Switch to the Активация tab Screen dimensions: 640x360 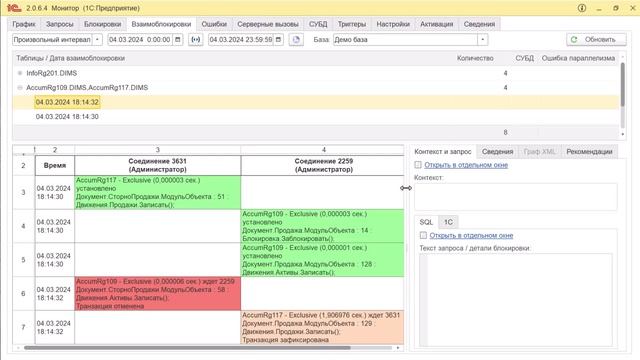(x=437, y=24)
